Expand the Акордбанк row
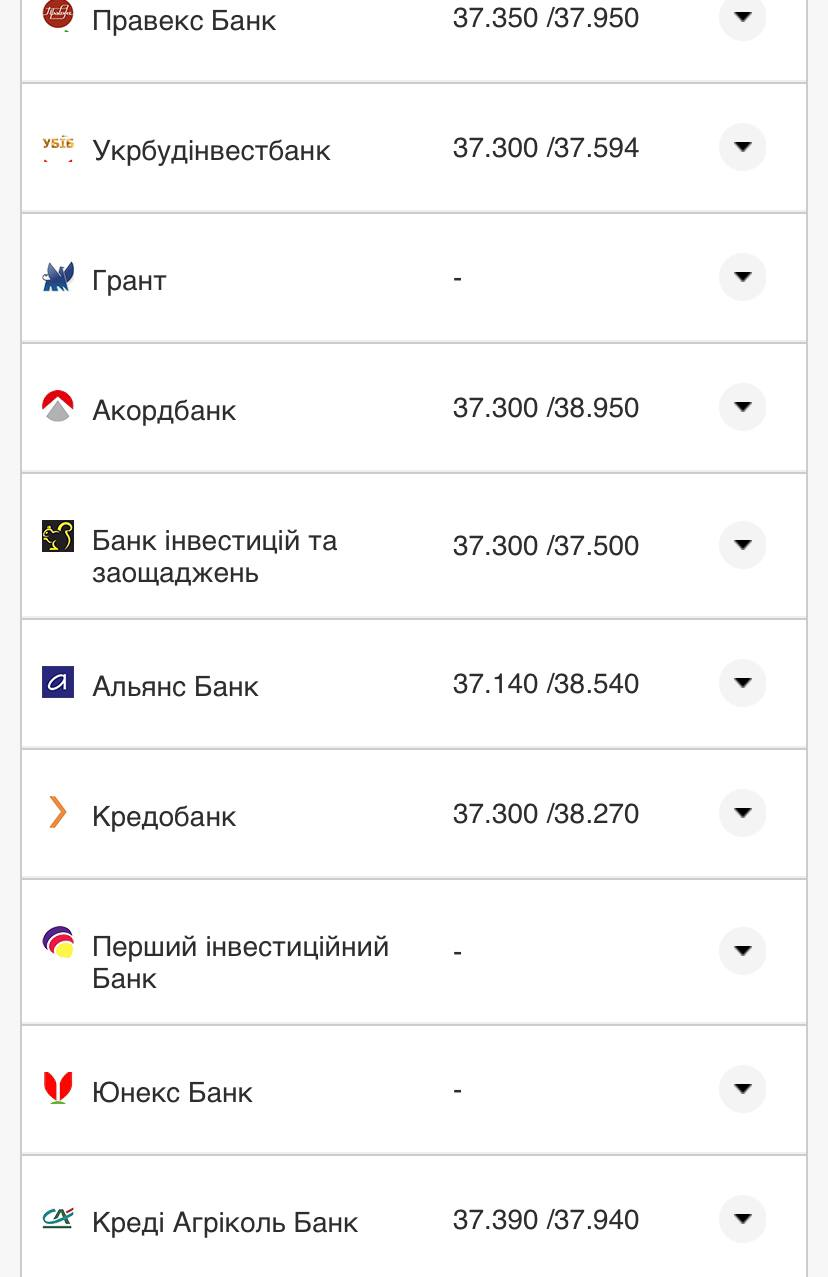This screenshot has width=828, height=1277. 742,407
